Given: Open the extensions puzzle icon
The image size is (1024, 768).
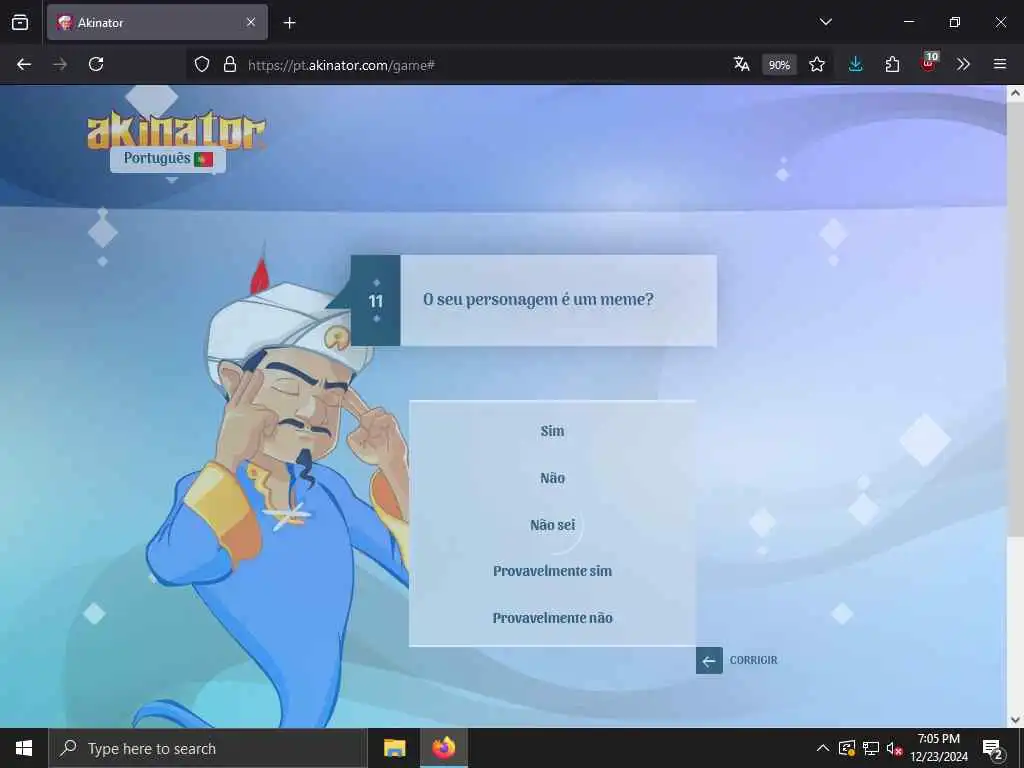Looking at the screenshot, I should 892,64.
